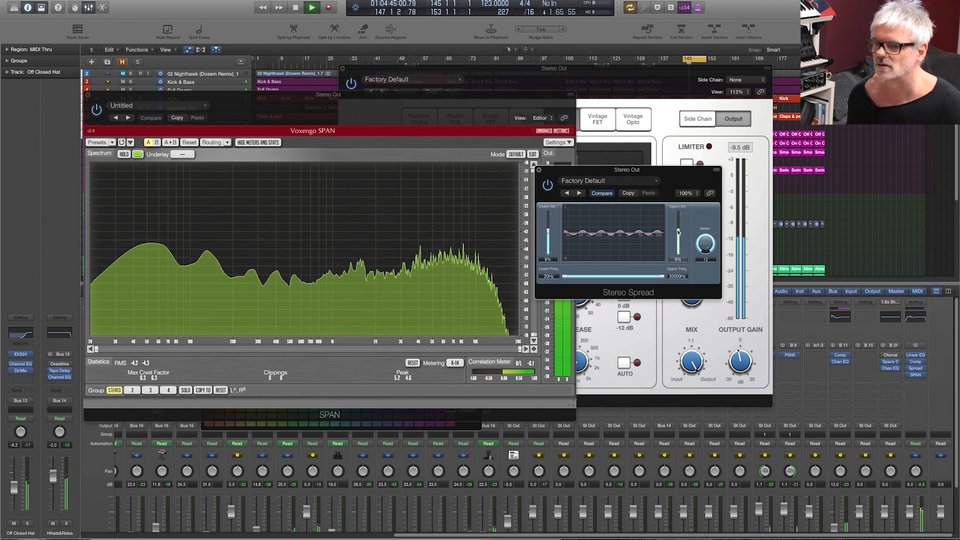Add a new track with plus button

[x=91, y=62]
